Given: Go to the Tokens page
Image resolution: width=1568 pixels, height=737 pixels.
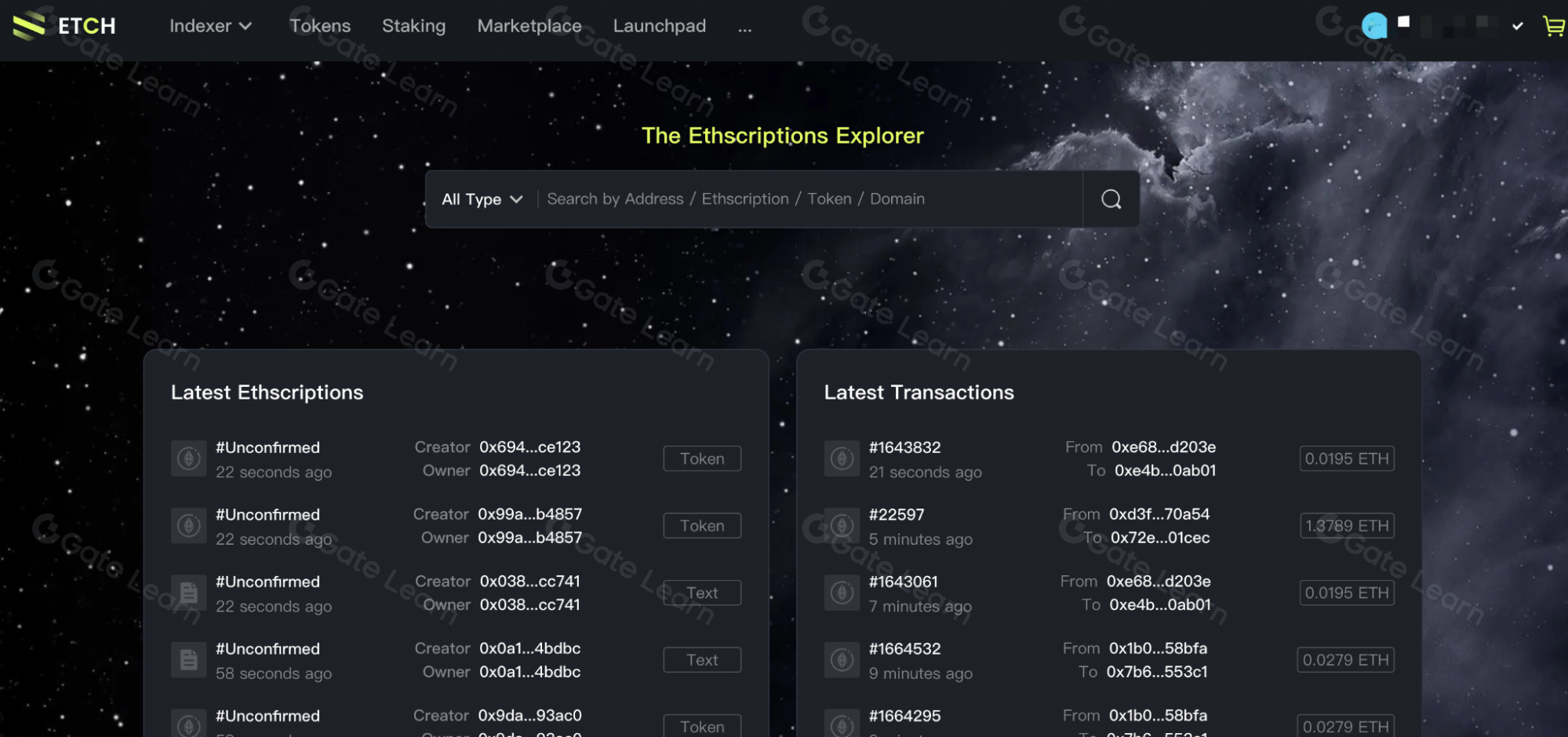Looking at the screenshot, I should (320, 26).
